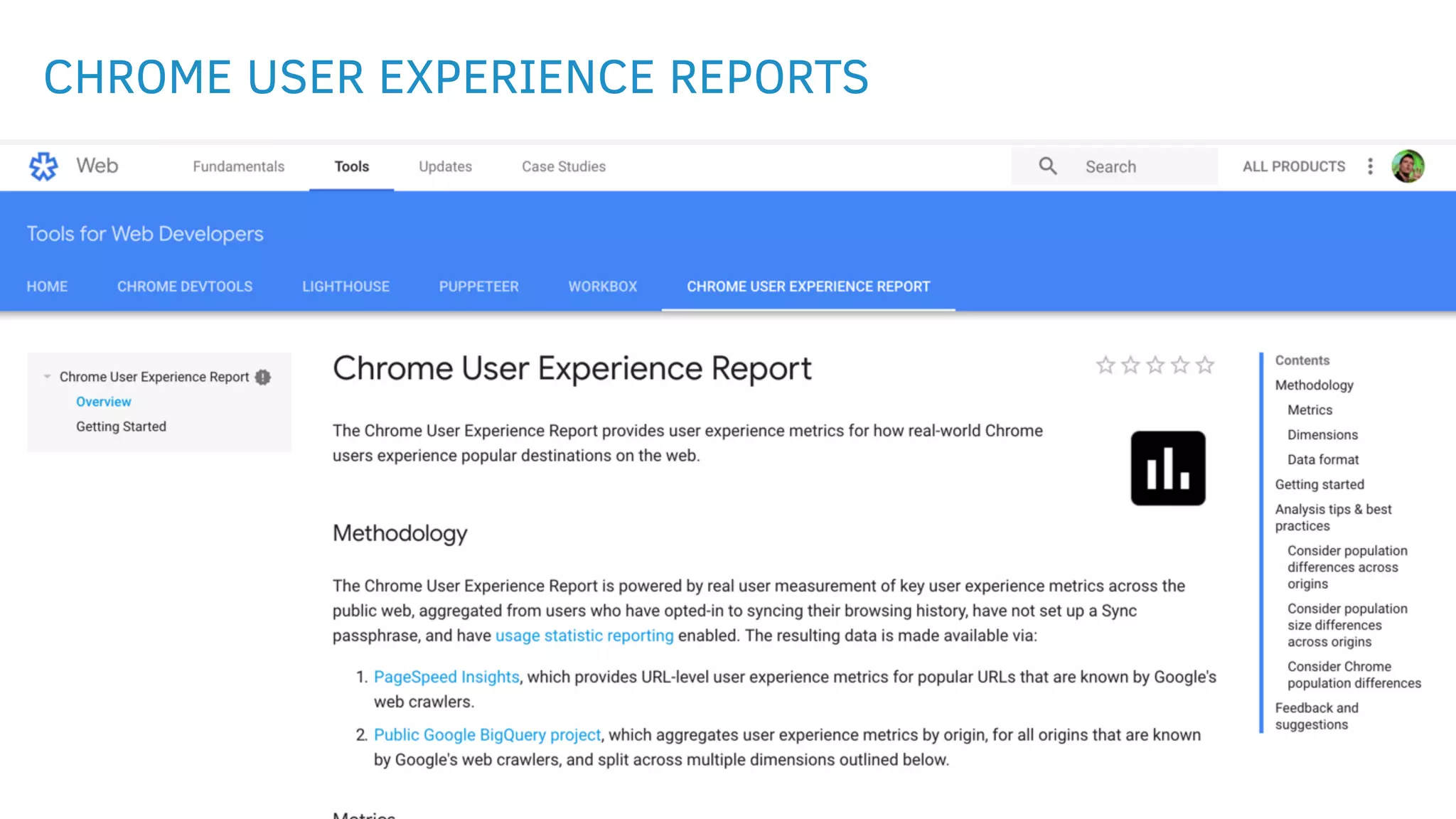The height and width of the screenshot is (819, 1456).
Task: Jump to Dimensions in Contents
Action: pos(1322,435)
